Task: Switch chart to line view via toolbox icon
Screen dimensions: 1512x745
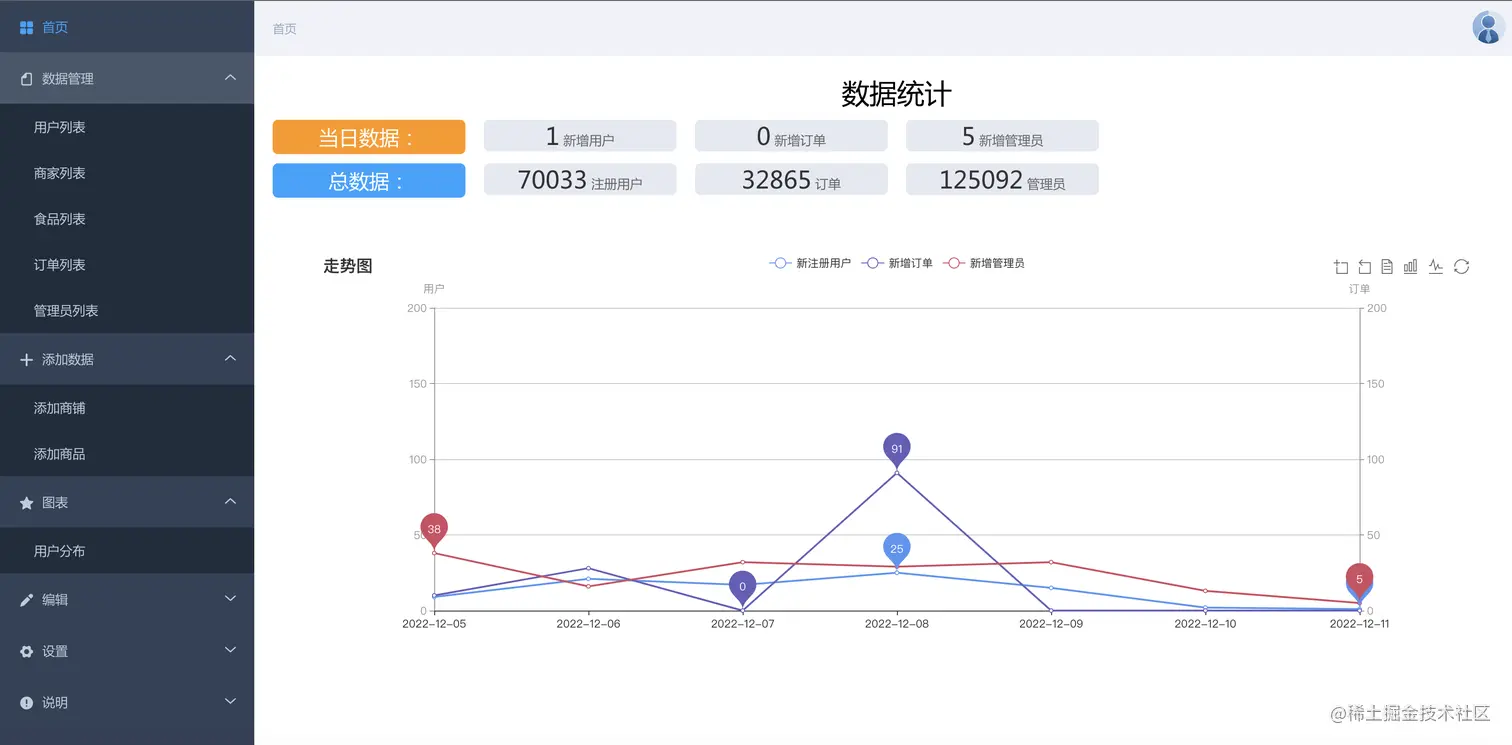Action: click(1436, 266)
